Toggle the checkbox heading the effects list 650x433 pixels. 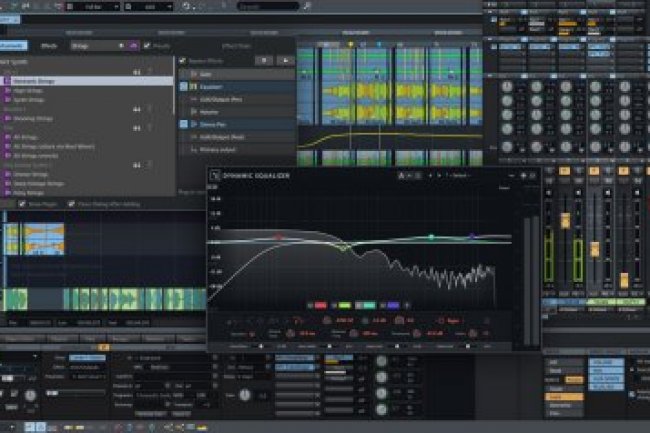(183, 60)
